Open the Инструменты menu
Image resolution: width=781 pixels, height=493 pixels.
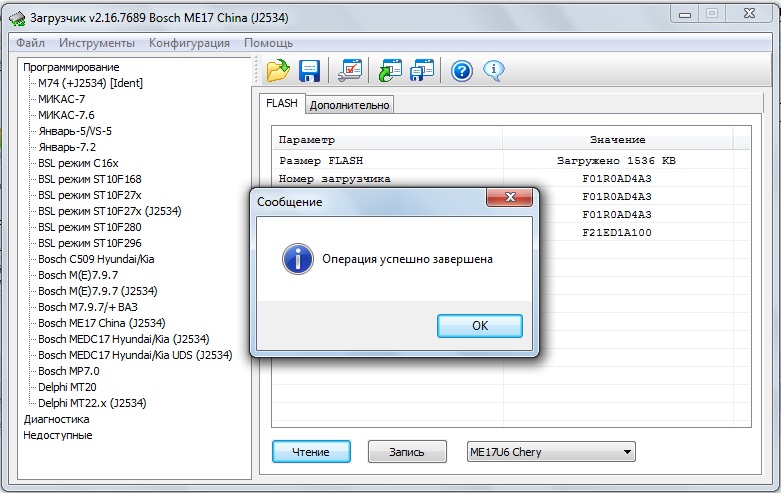[x=97, y=43]
